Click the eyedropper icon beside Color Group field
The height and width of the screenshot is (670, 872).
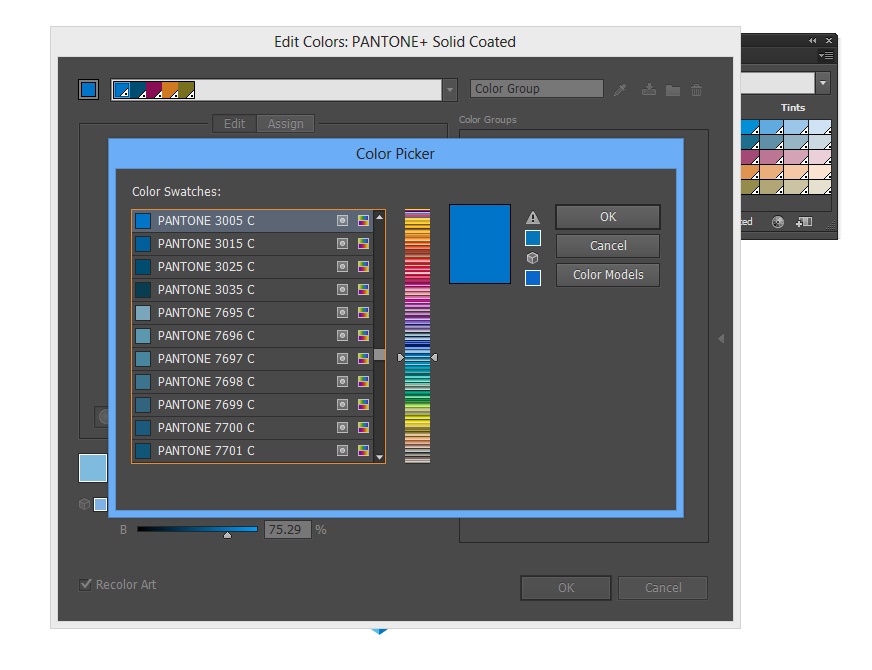(x=620, y=90)
